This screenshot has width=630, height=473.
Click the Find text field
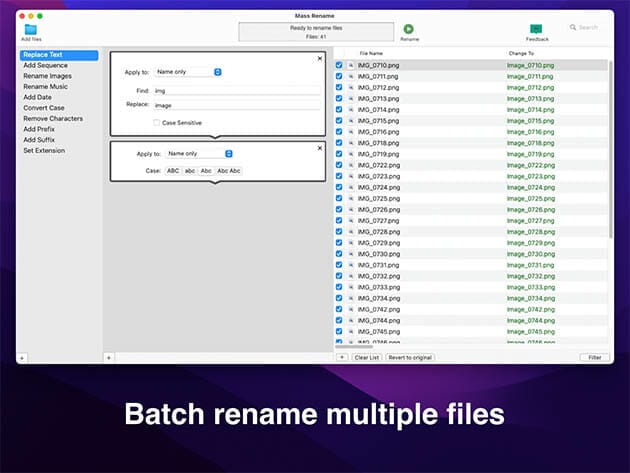[x=236, y=91]
